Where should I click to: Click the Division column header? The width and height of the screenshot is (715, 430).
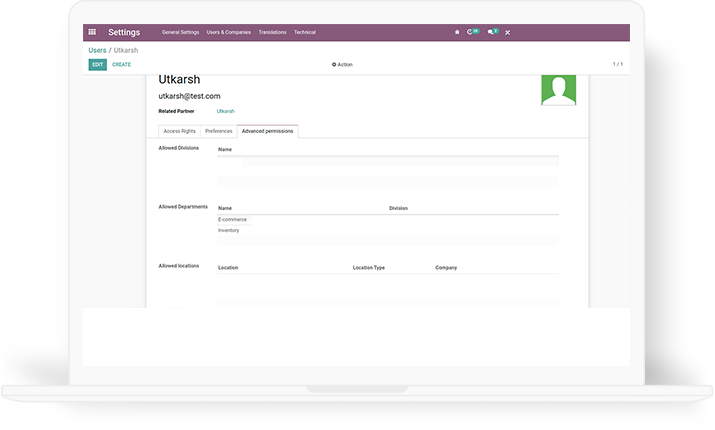398,208
